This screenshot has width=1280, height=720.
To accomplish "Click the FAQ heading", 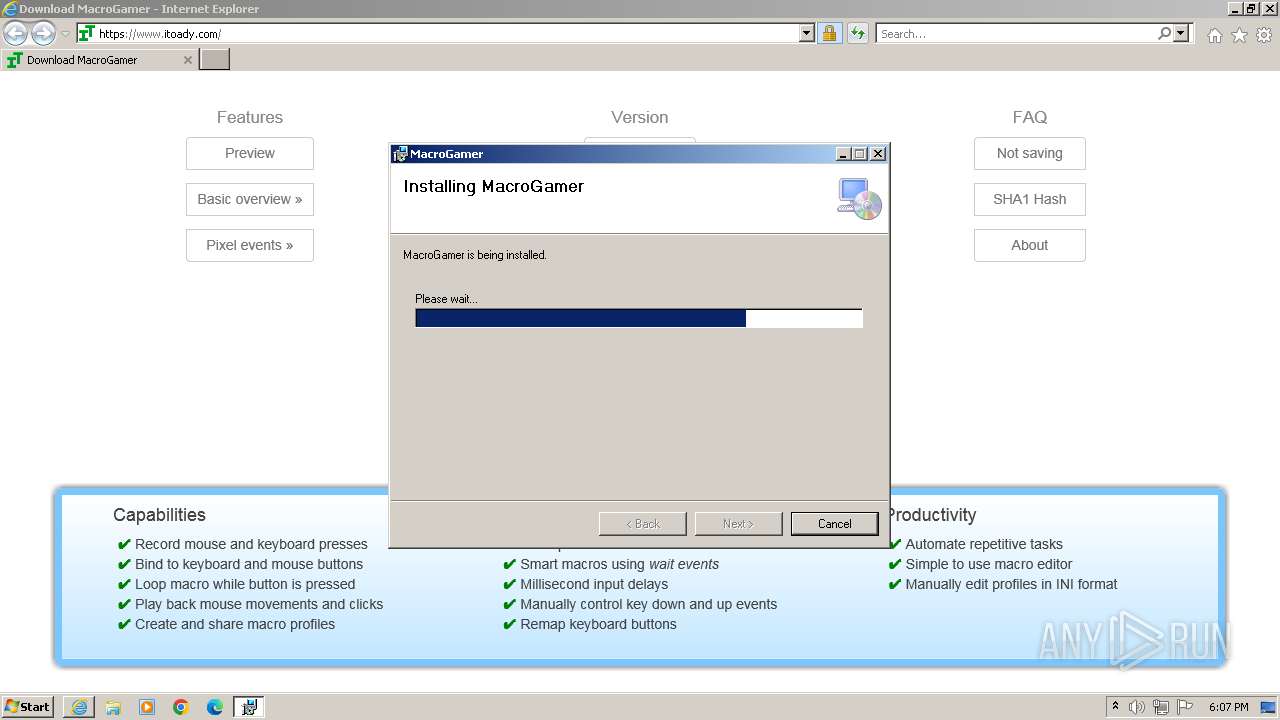I will click(x=1030, y=117).
